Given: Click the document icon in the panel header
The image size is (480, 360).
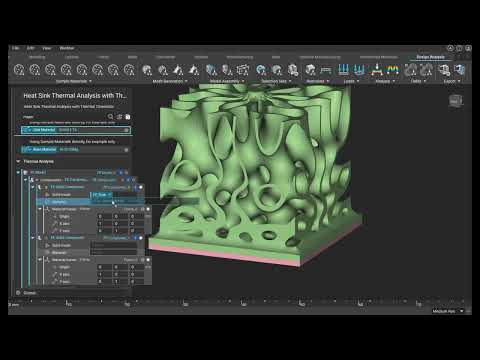Looking at the screenshot, I should 127,117.
